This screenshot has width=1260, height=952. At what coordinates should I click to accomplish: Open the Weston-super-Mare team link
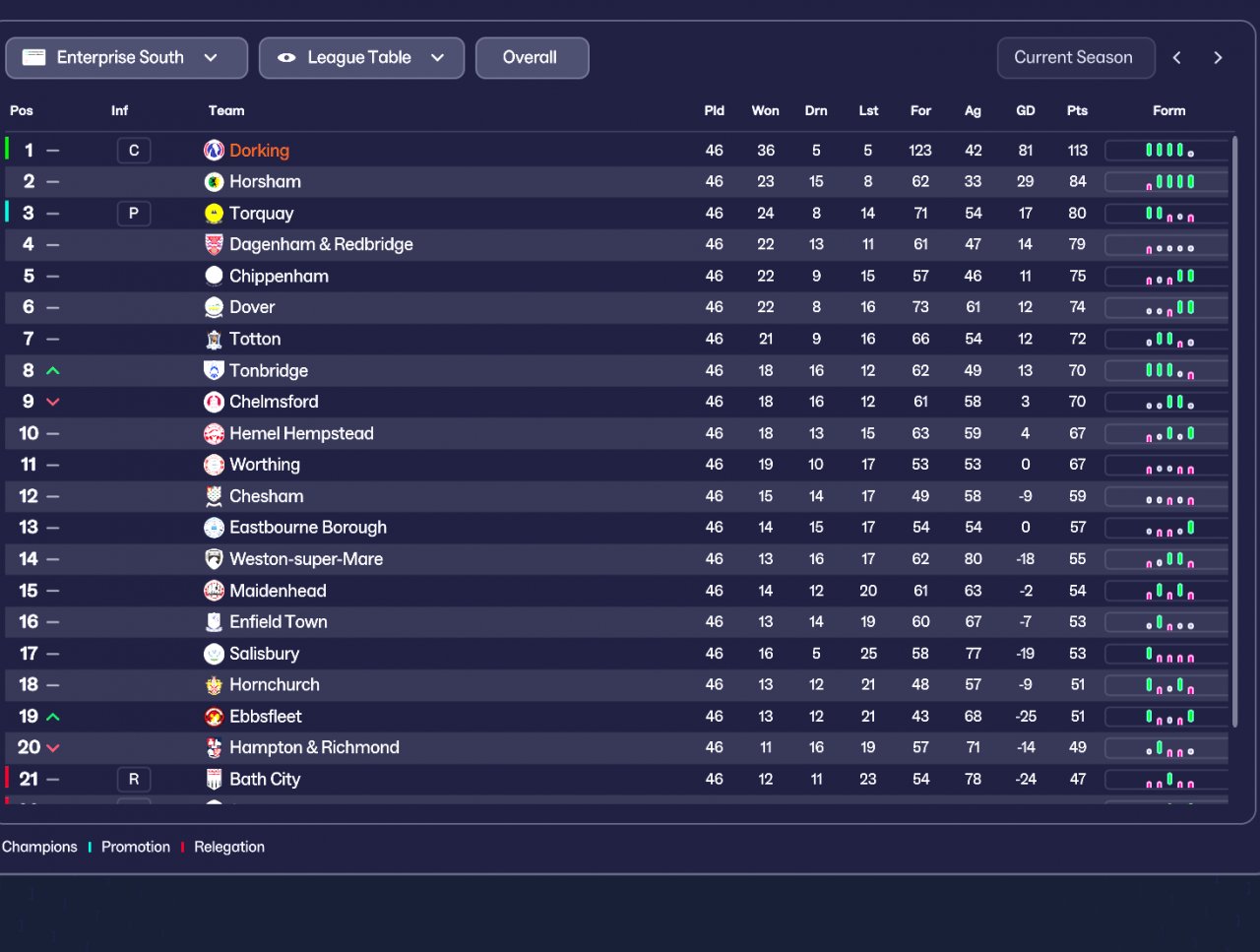pyautogui.click(x=306, y=559)
